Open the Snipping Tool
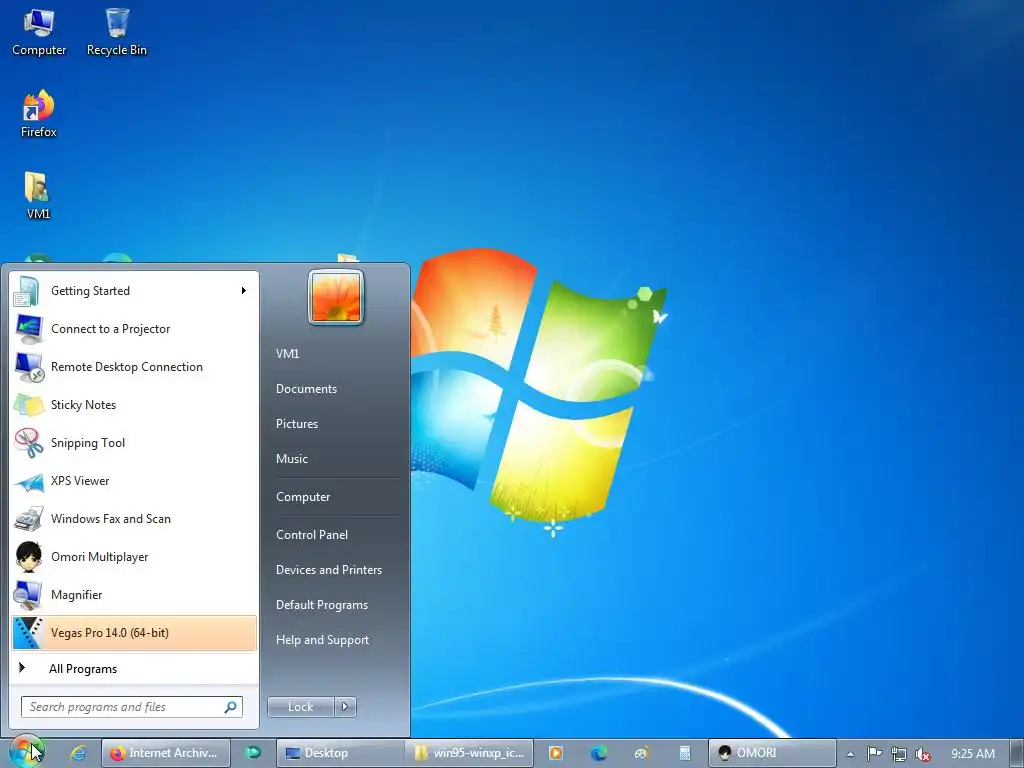 tap(134, 442)
